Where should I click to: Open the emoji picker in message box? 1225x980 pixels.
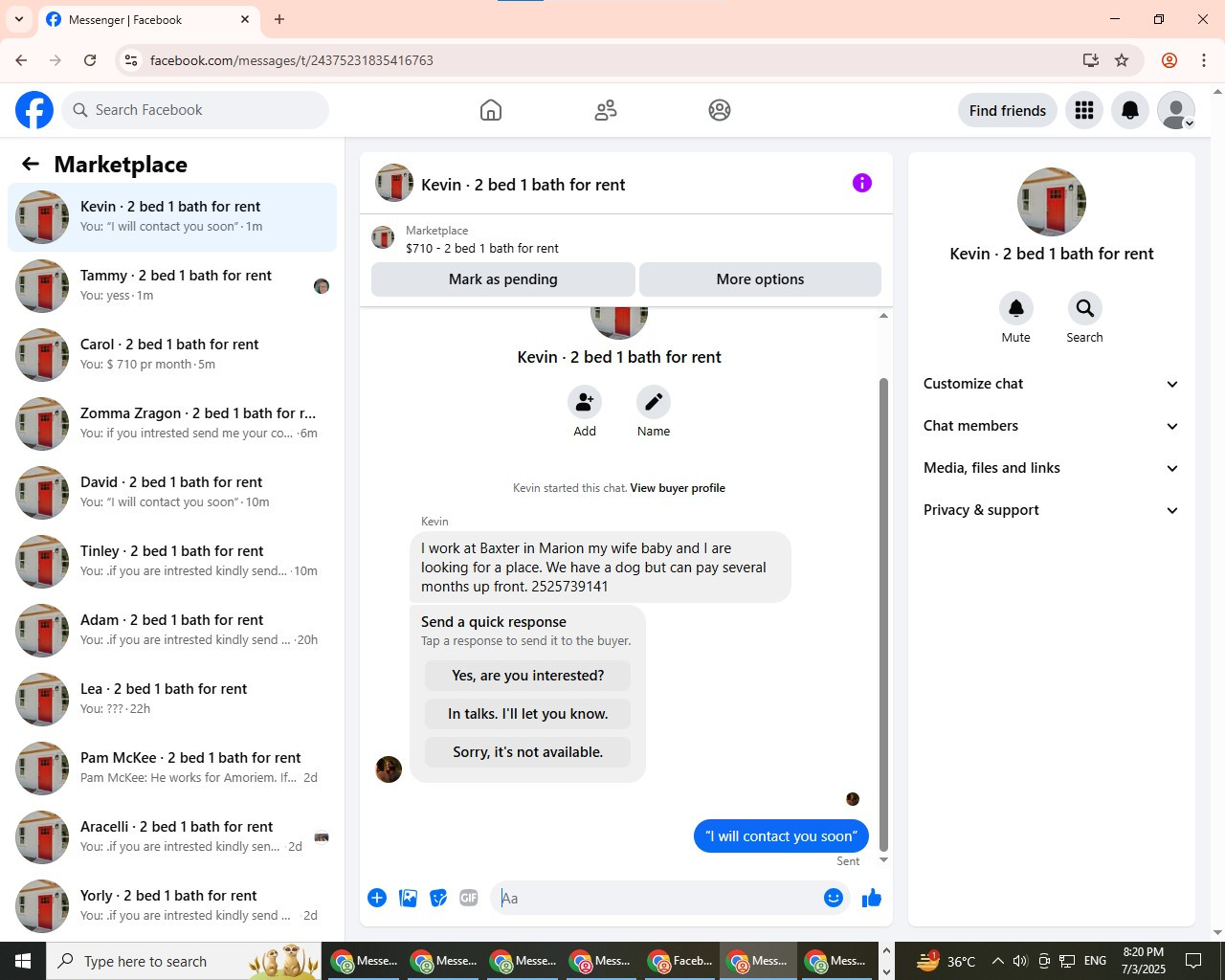pos(834,898)
